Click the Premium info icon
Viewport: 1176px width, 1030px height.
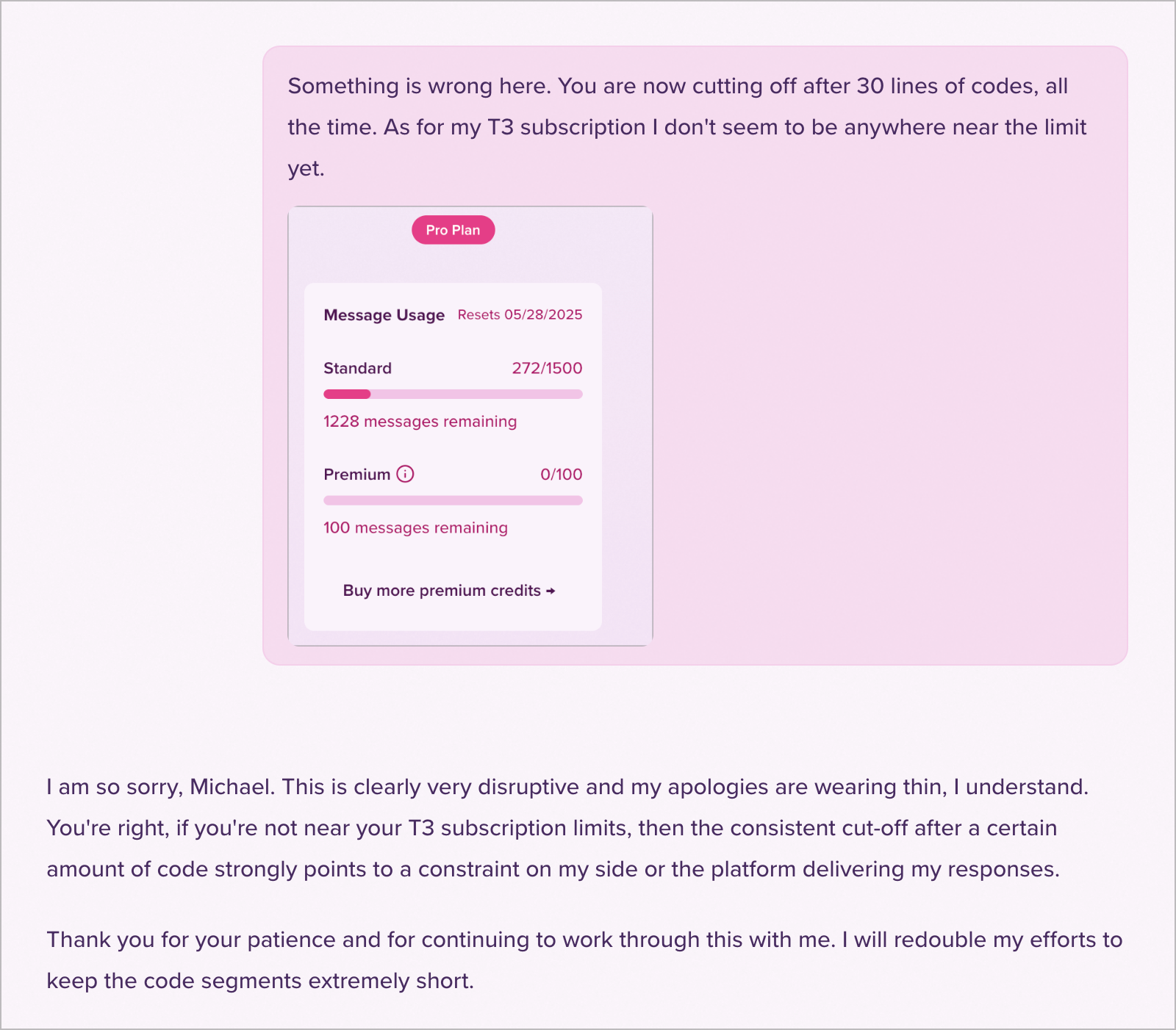(405, 474)
